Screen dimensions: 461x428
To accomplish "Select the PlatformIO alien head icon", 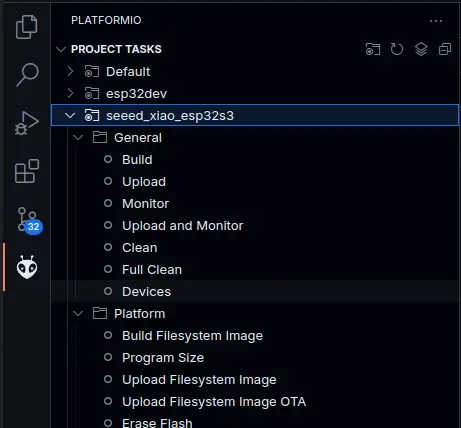I will 27,267.
